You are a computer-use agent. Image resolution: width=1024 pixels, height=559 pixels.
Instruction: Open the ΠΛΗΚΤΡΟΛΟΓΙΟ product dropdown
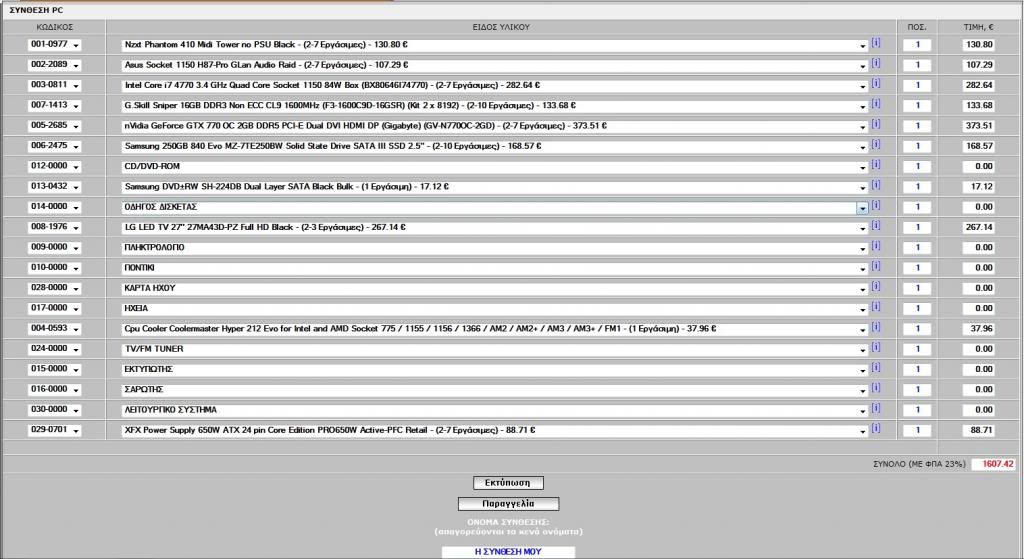tap(862, 249)
